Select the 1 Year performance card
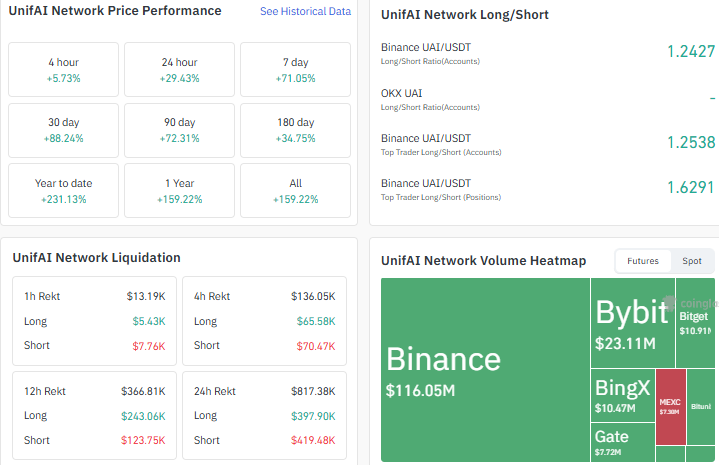The height and width of the screenshot is (465, 719). [179, 191]
